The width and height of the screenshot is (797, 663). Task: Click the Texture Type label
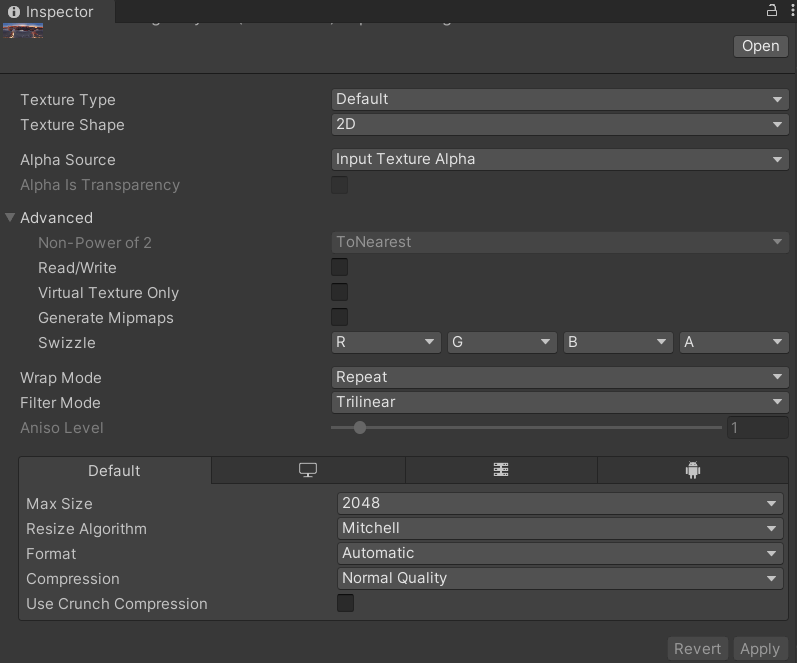(68, 100)
